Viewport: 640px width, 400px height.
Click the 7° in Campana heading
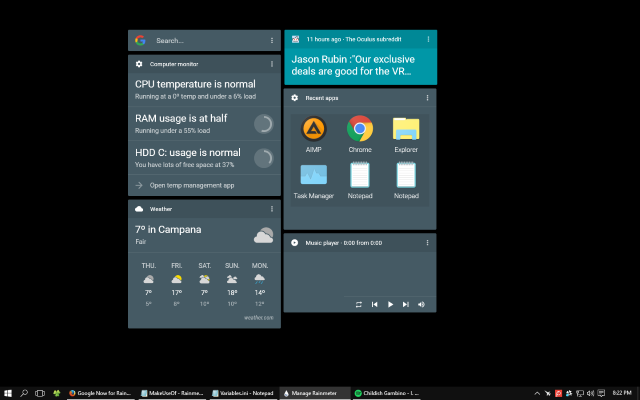(x=168, y=230)
